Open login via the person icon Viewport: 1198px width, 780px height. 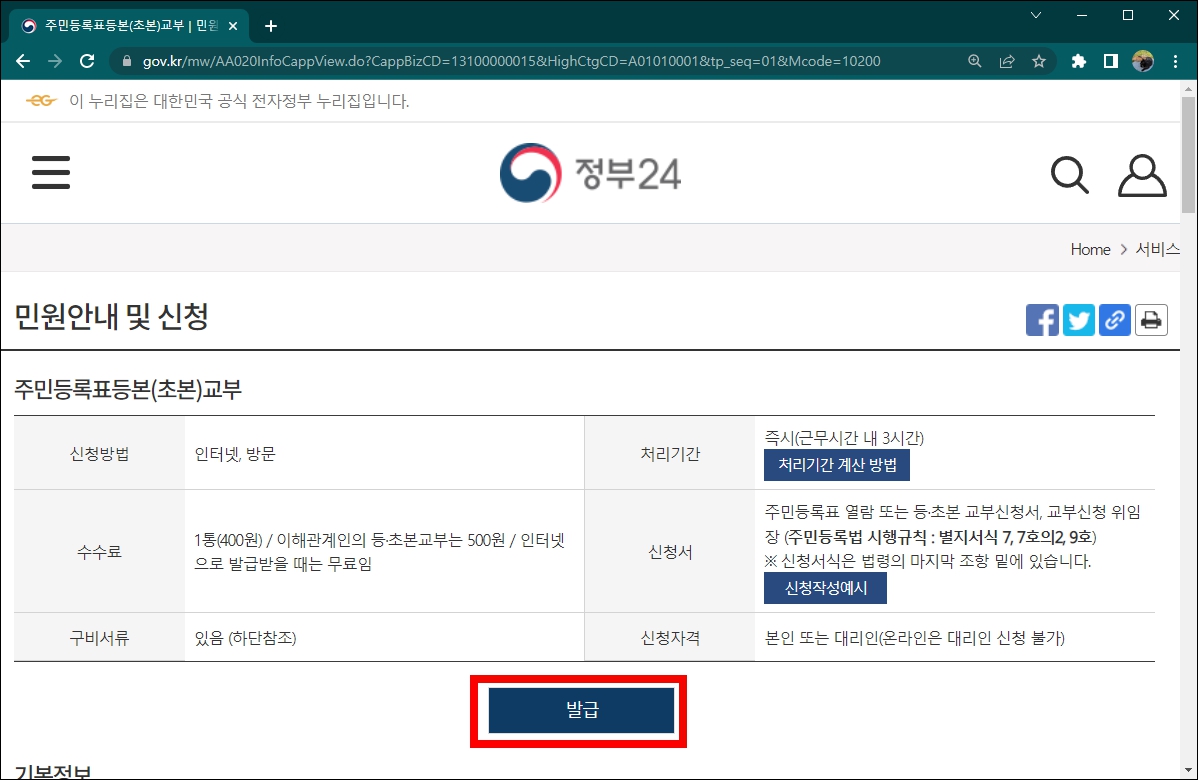pos(1142,174)
